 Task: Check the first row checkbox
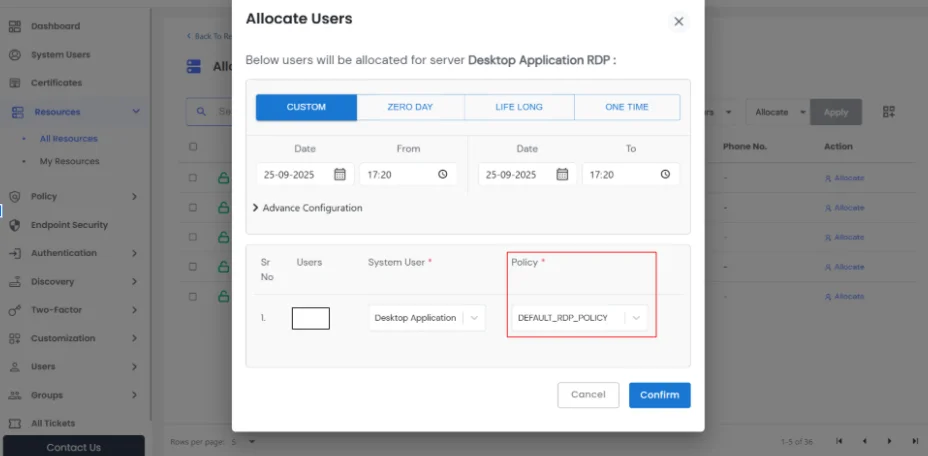tap(193, 178)
